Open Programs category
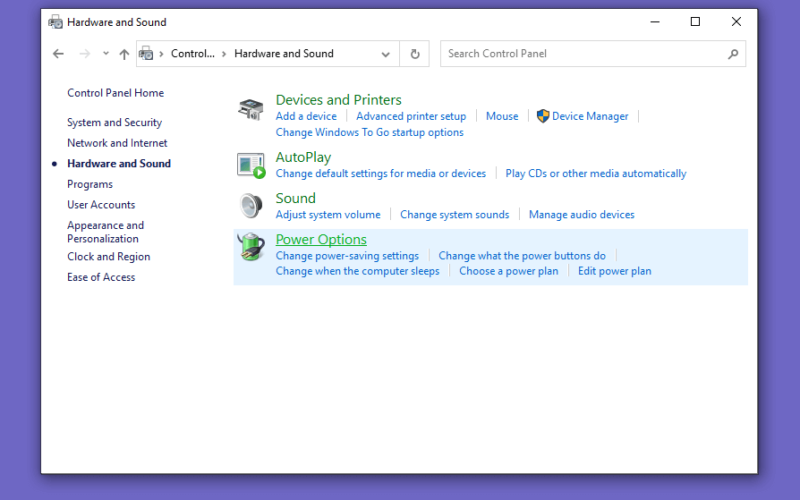Screen dimensions: 800x500 coord(90,184)
